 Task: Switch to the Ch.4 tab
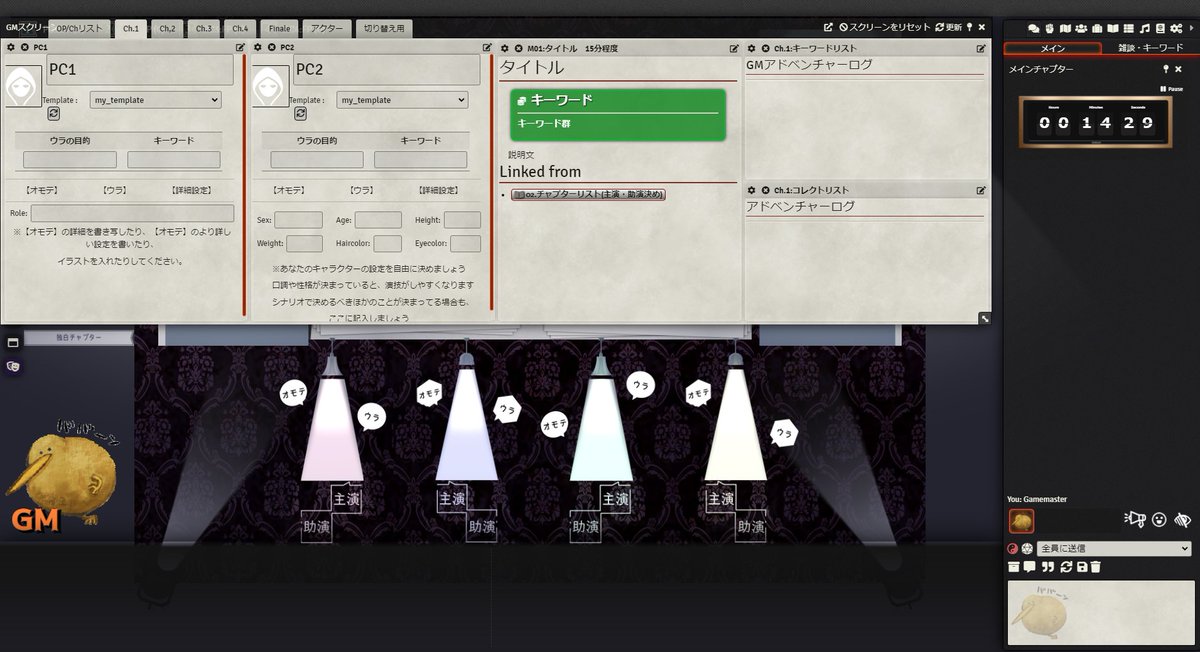240,29
